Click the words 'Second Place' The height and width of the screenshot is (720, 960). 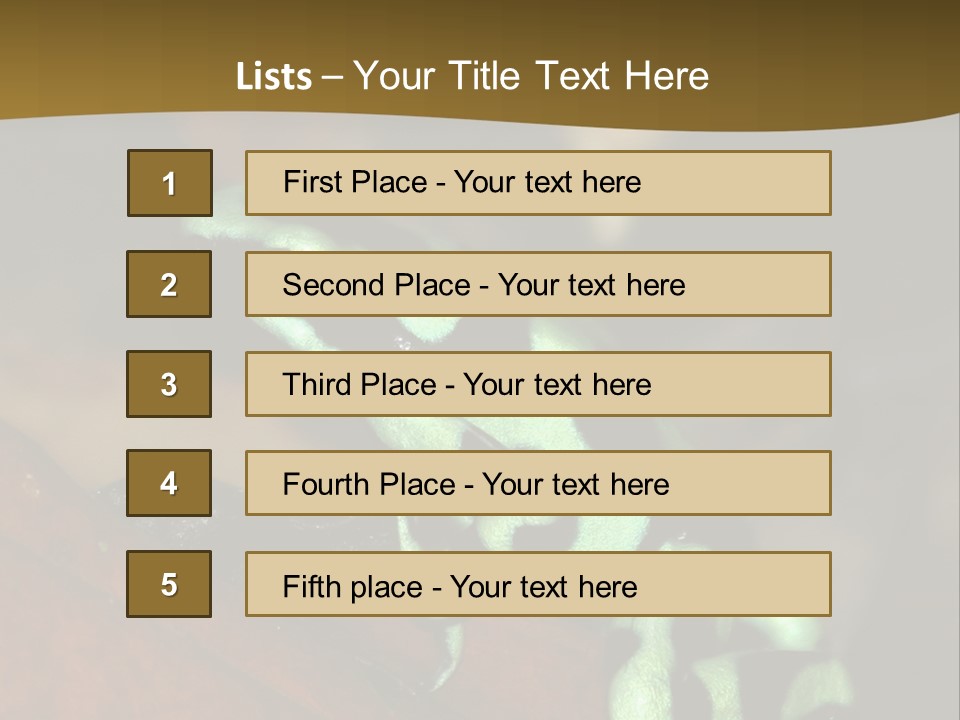375,285
